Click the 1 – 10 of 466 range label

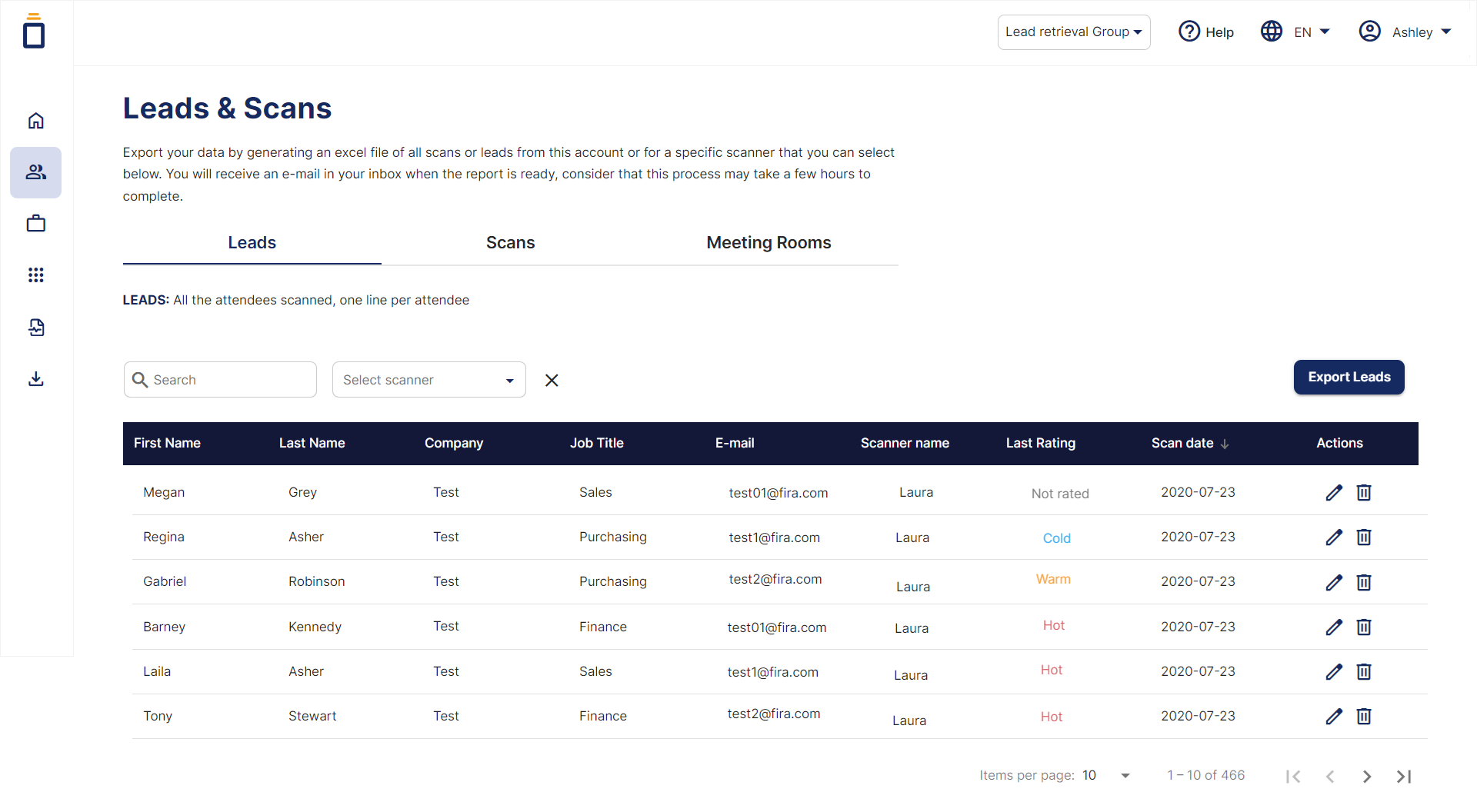pyautogui.click(x=1205, y=776)
